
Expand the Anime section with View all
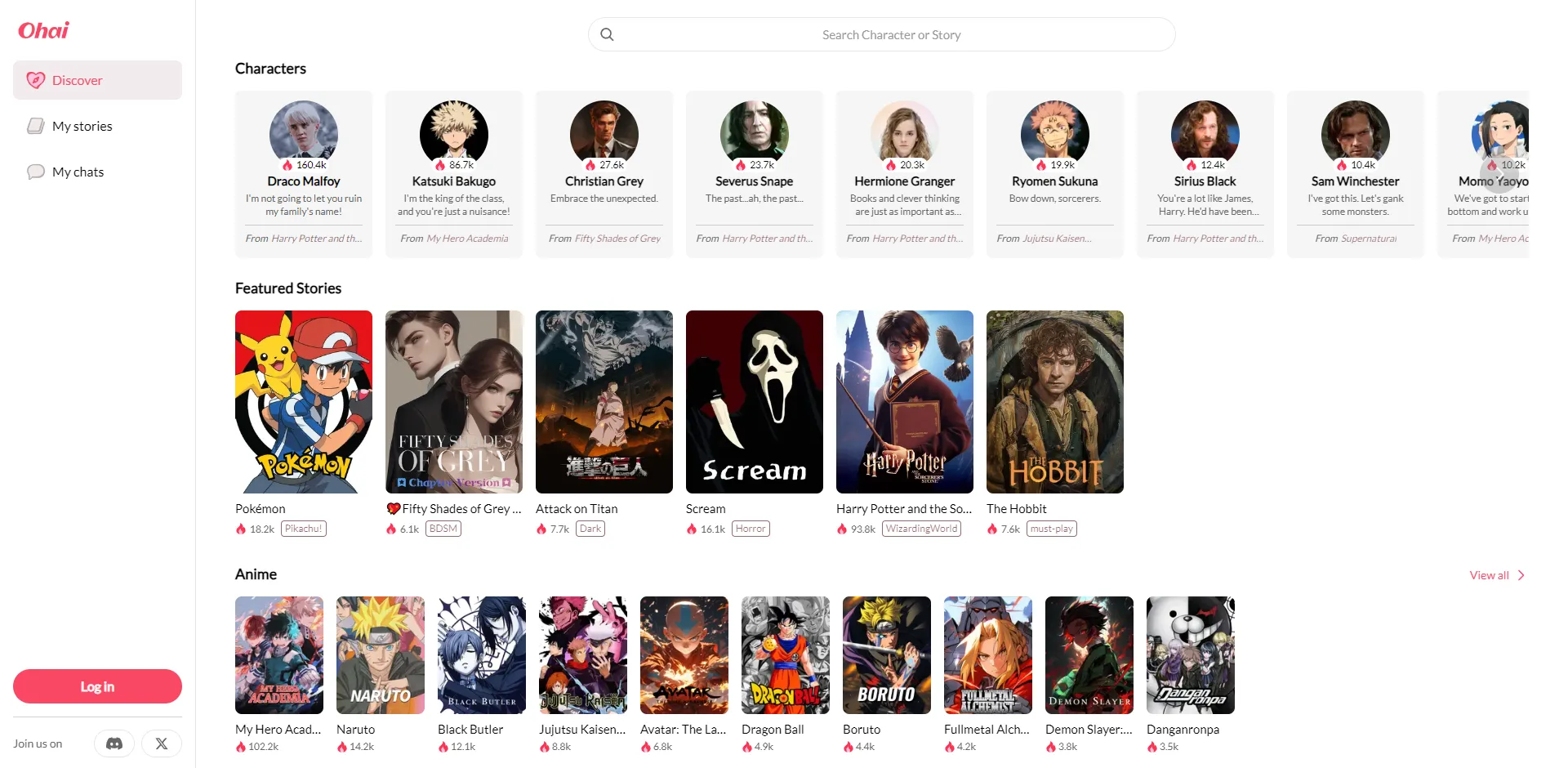point(1489,575)
